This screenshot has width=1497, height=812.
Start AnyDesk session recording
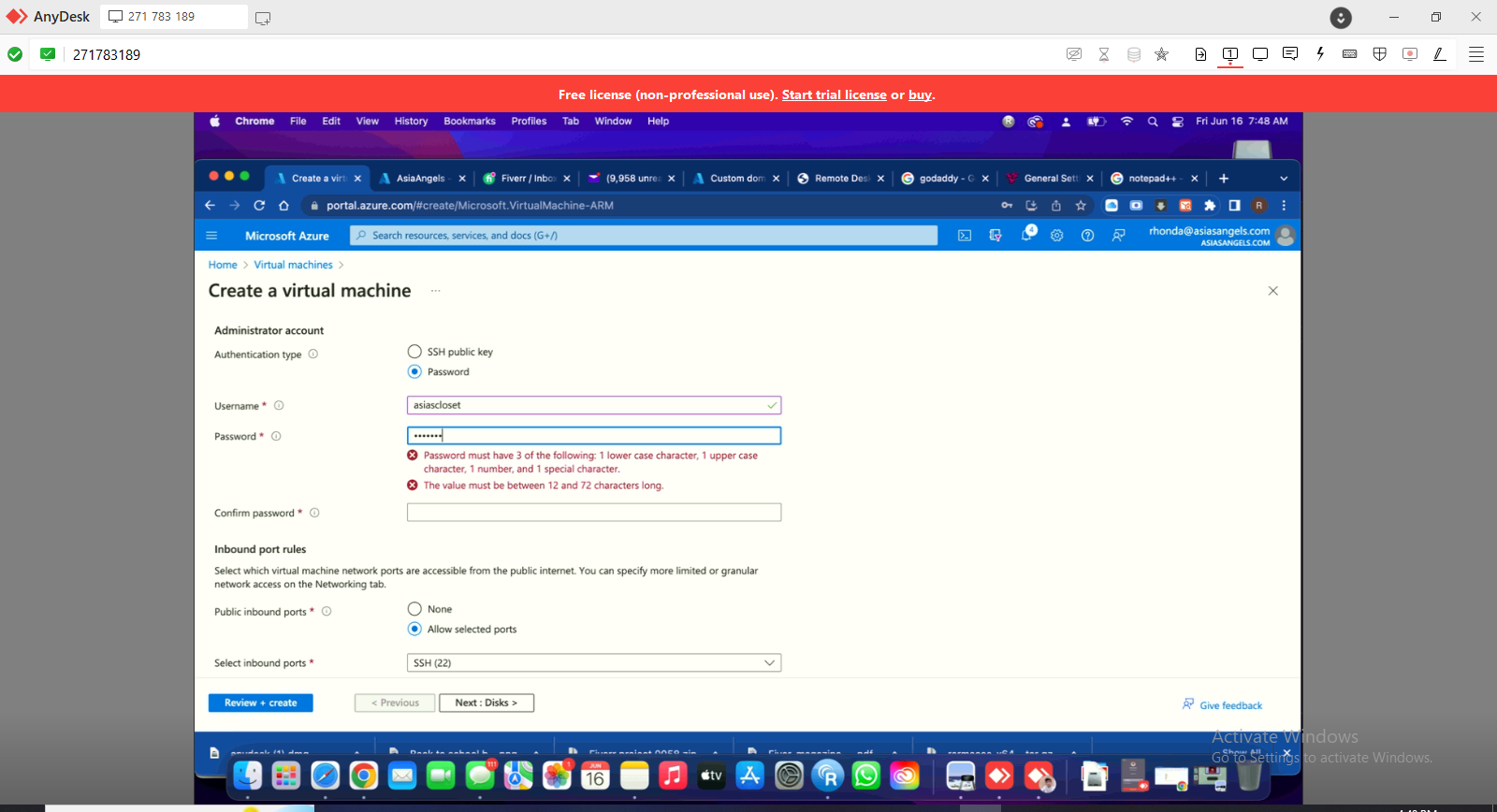1410,54
